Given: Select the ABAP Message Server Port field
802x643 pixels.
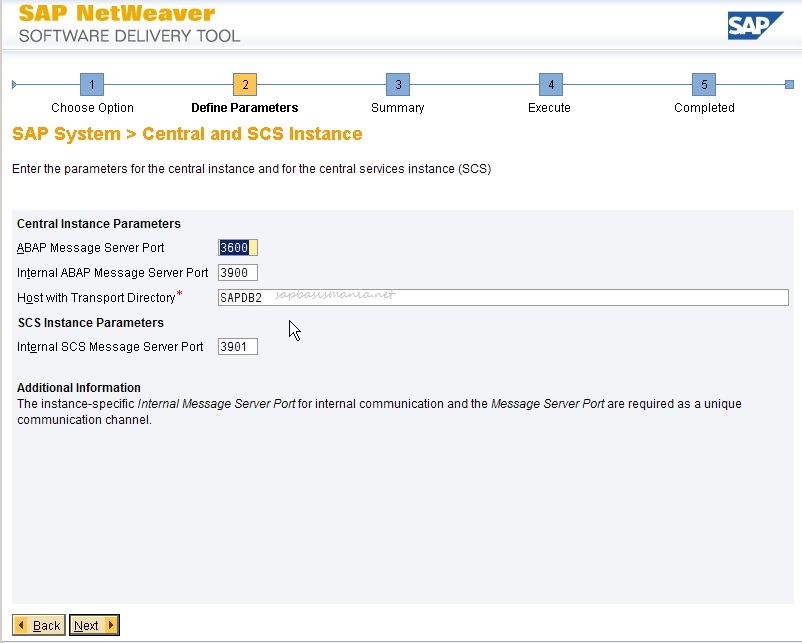Looking at the screenshot, I should pos(238,248).
